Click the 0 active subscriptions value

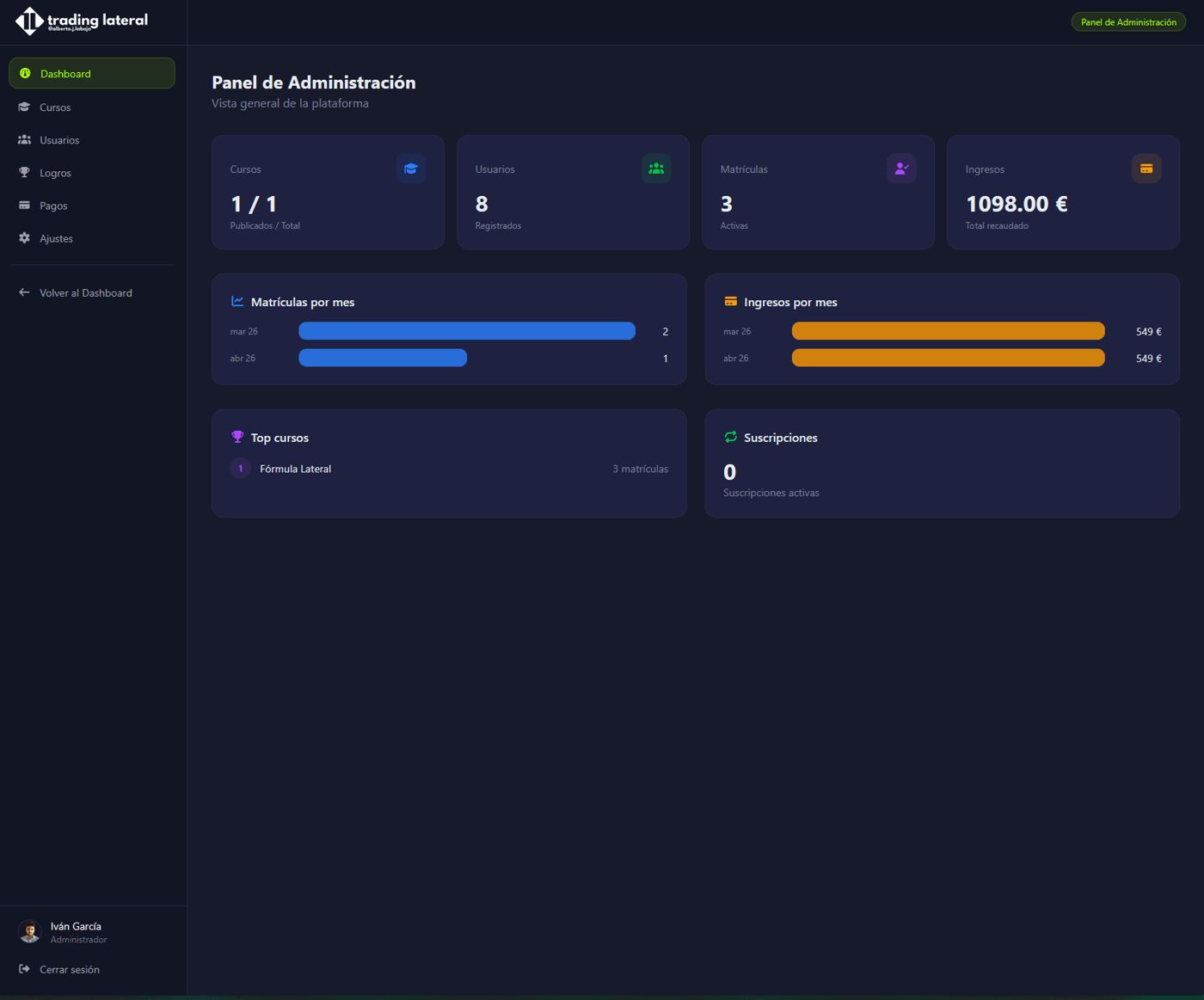(x=729, y=472)
